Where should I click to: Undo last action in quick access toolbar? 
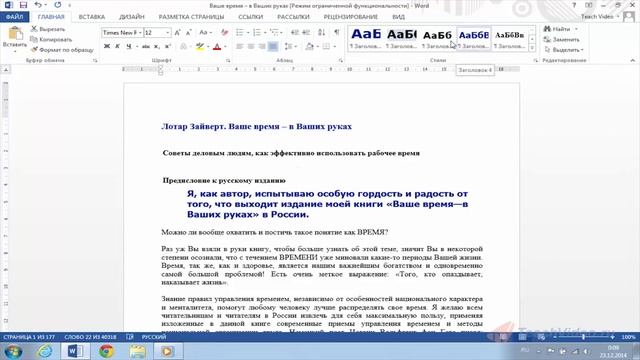coord(38,5)
